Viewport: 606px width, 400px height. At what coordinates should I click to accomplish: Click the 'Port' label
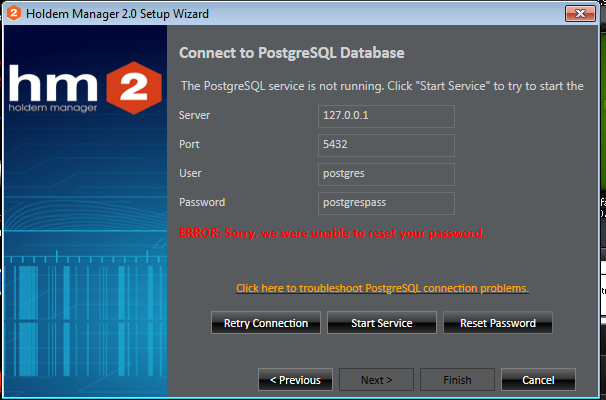pos(189,144)
